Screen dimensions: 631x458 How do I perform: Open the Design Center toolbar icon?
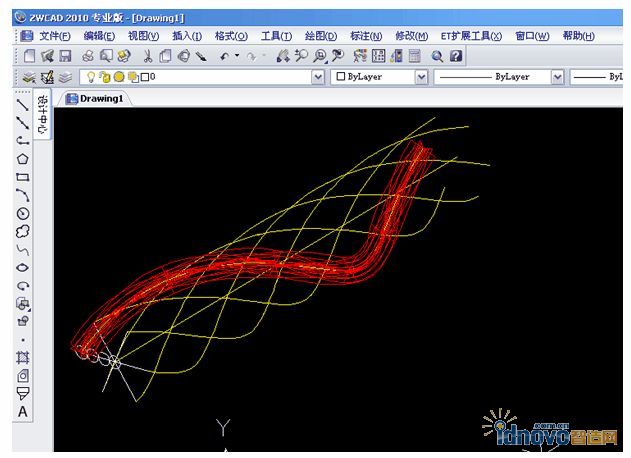tap(378, 56)
